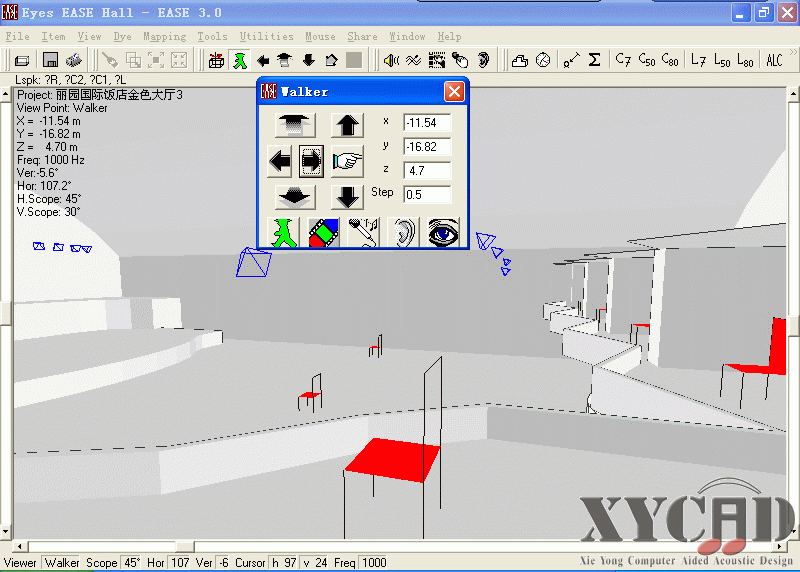
Task: Click the y coordinate field in Walker
Action: click(427, 147)
